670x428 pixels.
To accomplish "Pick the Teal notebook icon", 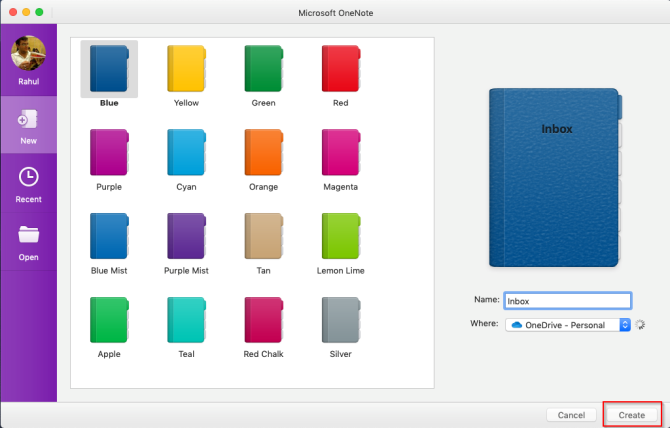I will (185, 320).
